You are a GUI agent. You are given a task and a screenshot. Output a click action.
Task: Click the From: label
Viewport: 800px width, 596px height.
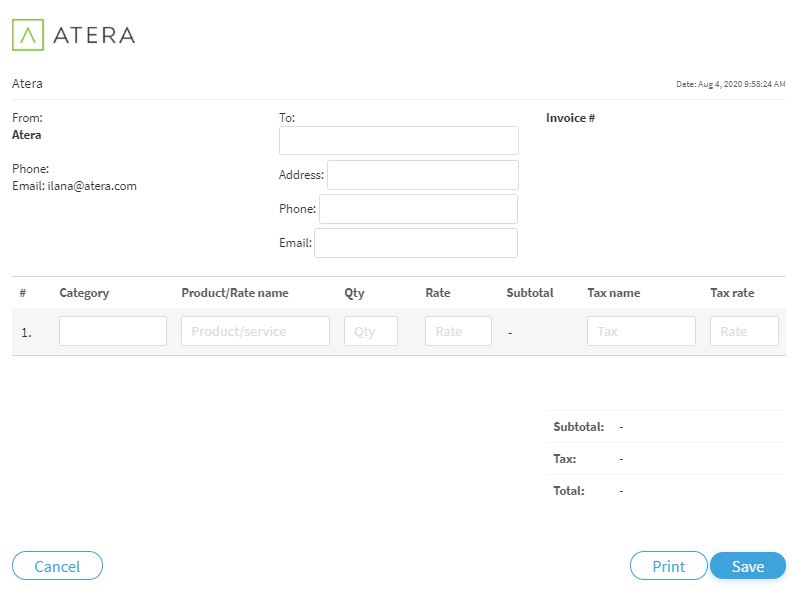(27, 118)
